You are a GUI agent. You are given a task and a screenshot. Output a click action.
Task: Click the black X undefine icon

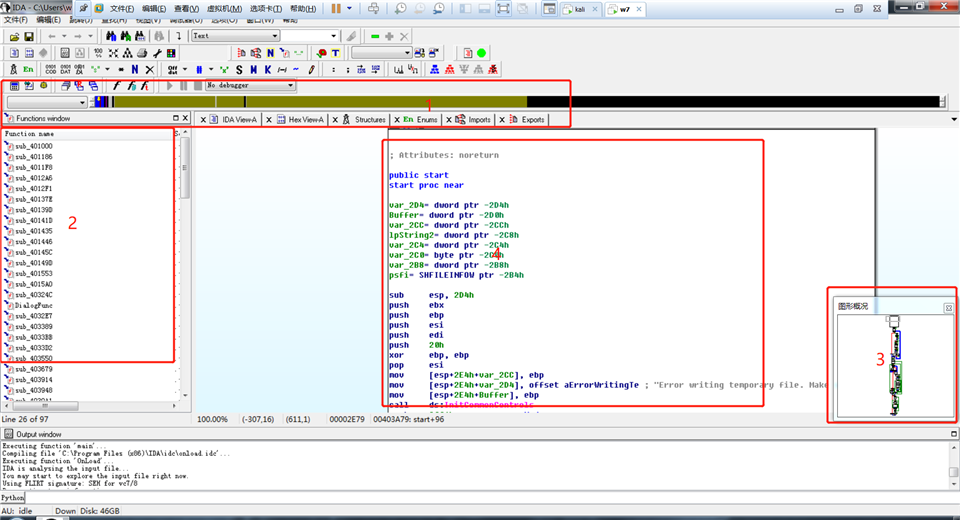(149, 69)
